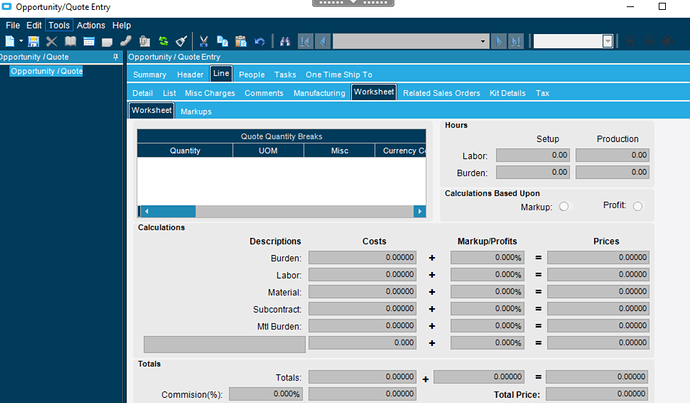Open the New icon dropdown arrow

pyautogui.click(x=21, y=41)
